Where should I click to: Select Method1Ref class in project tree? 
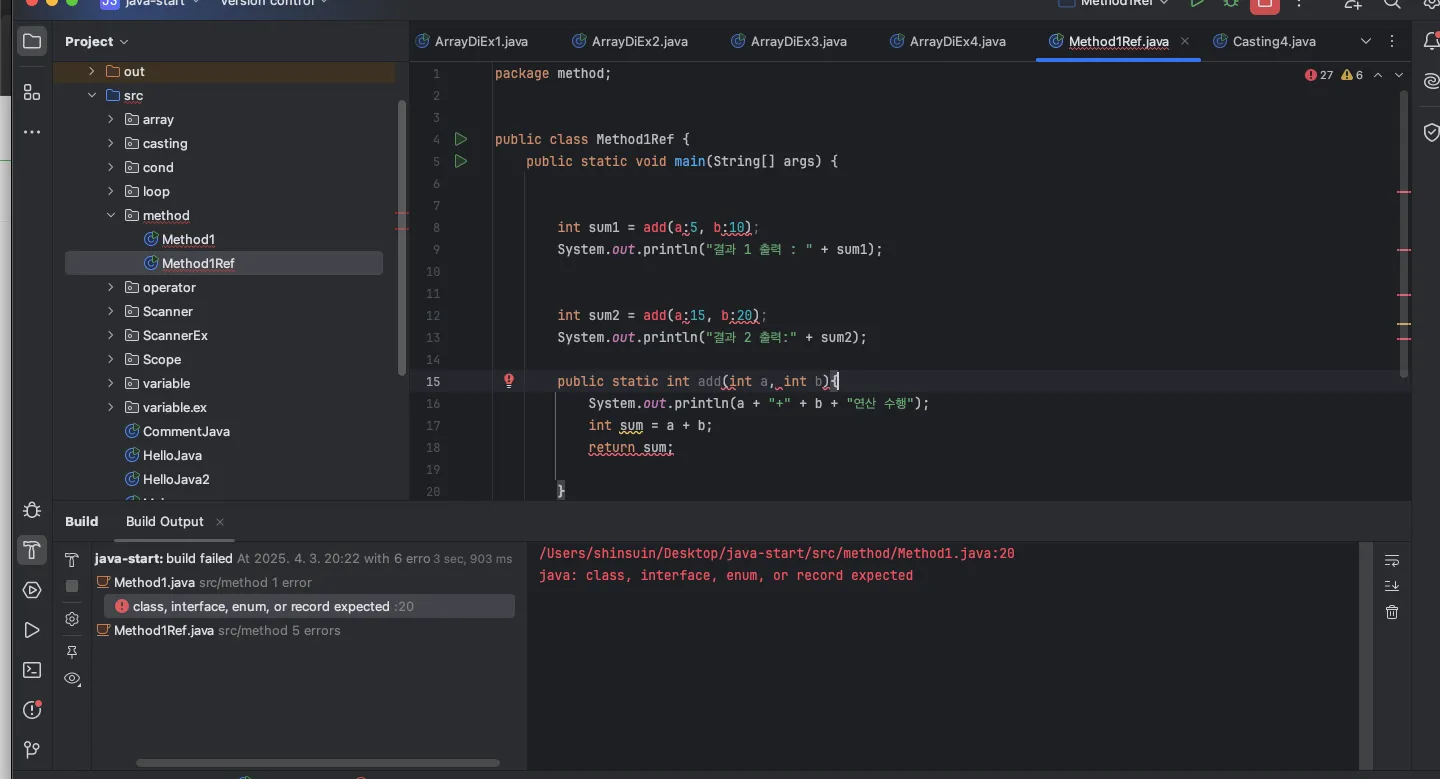tap(224, 263)
